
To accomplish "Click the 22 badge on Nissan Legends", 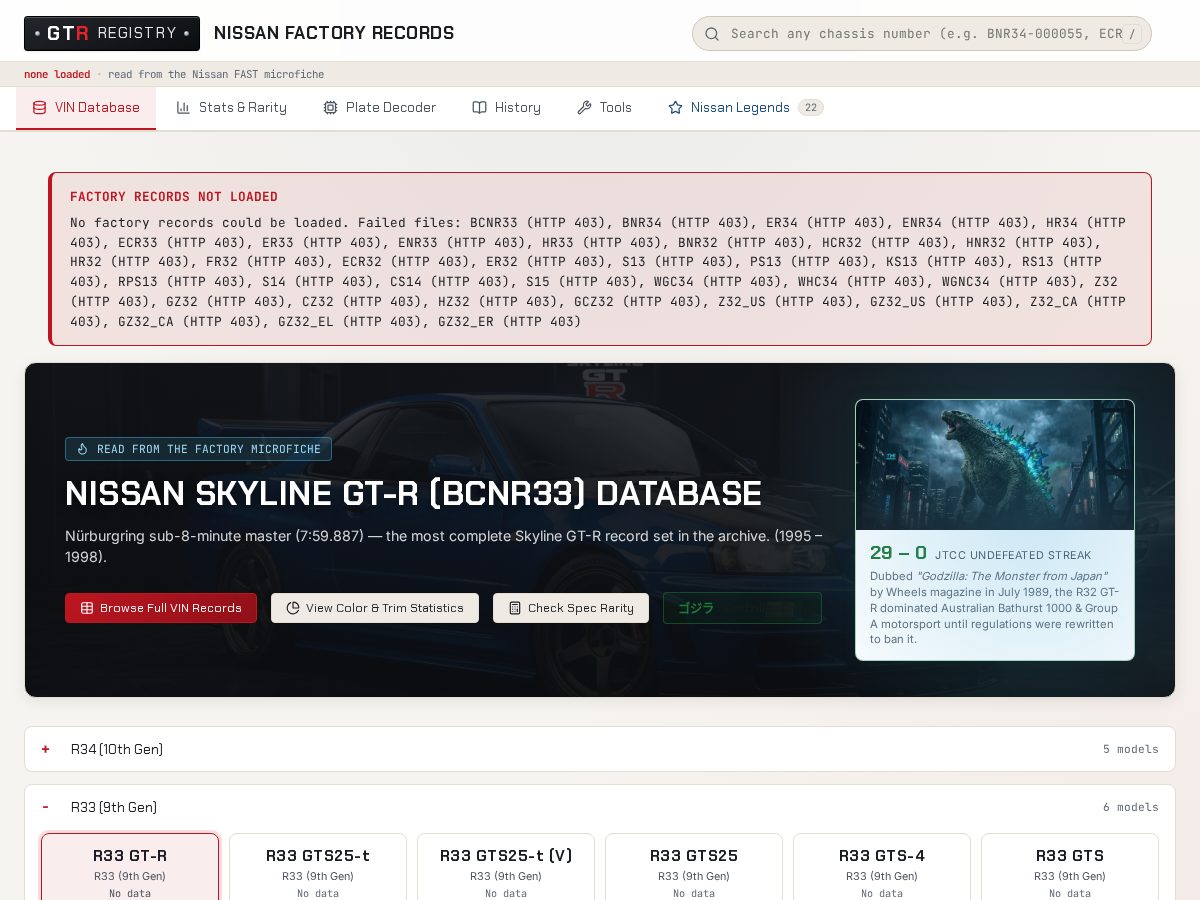I will 811,108.
